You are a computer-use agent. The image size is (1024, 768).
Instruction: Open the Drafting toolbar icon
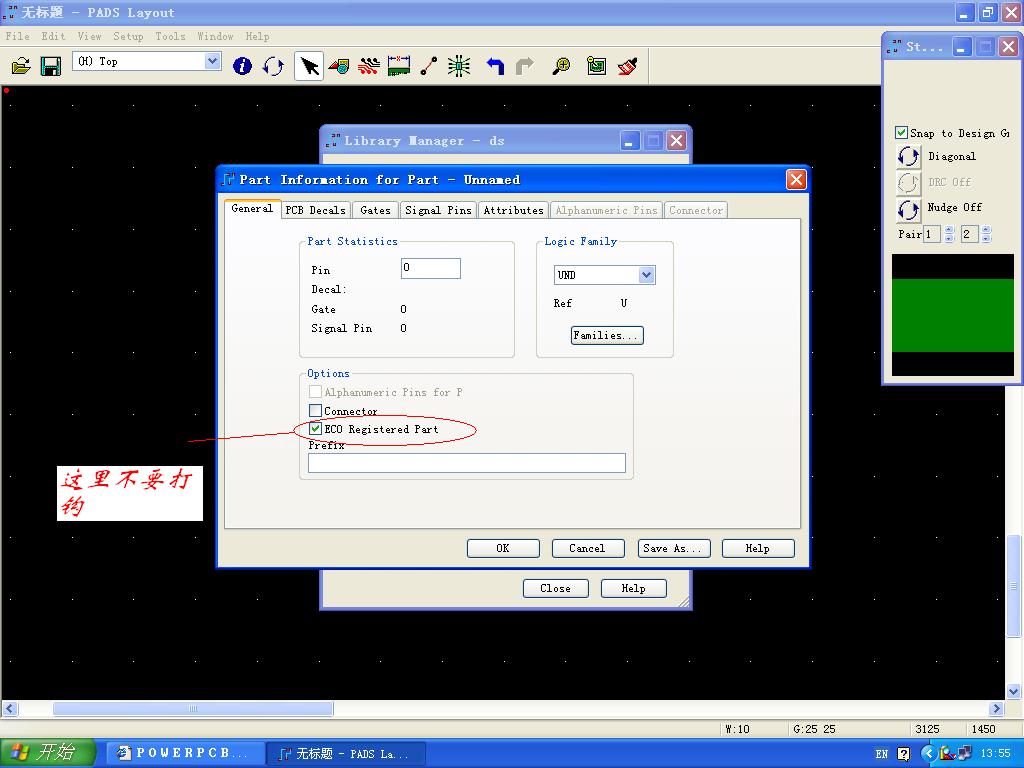point(339,65)
